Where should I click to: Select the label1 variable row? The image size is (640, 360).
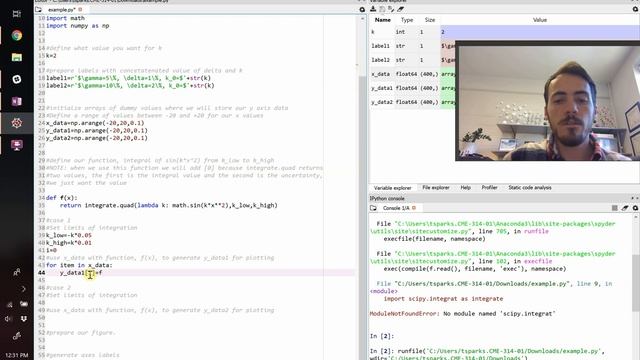click(412, 46)
